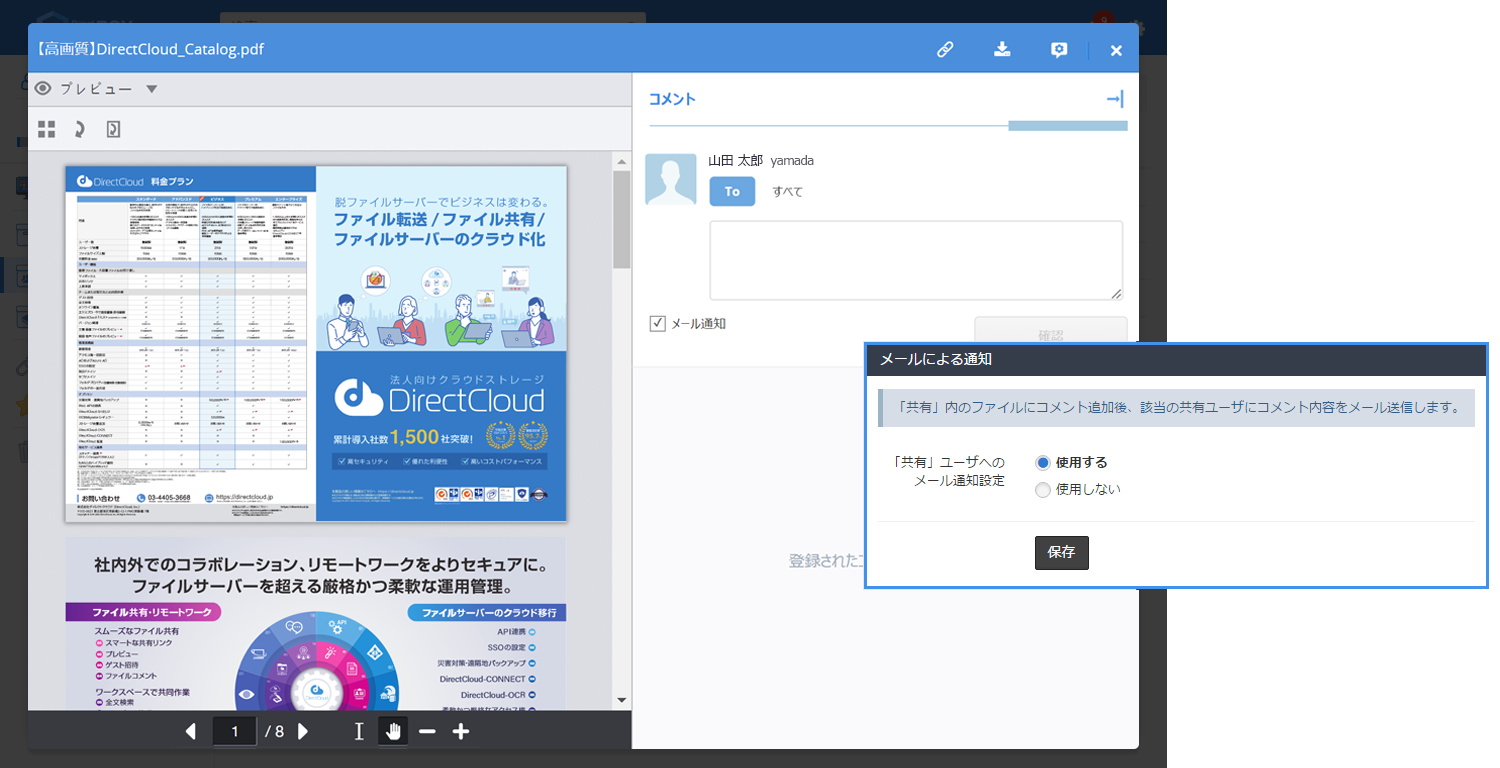Toggle the comment panel speech bubble icon
The image size is (1500, 768).
[1059, 50]
